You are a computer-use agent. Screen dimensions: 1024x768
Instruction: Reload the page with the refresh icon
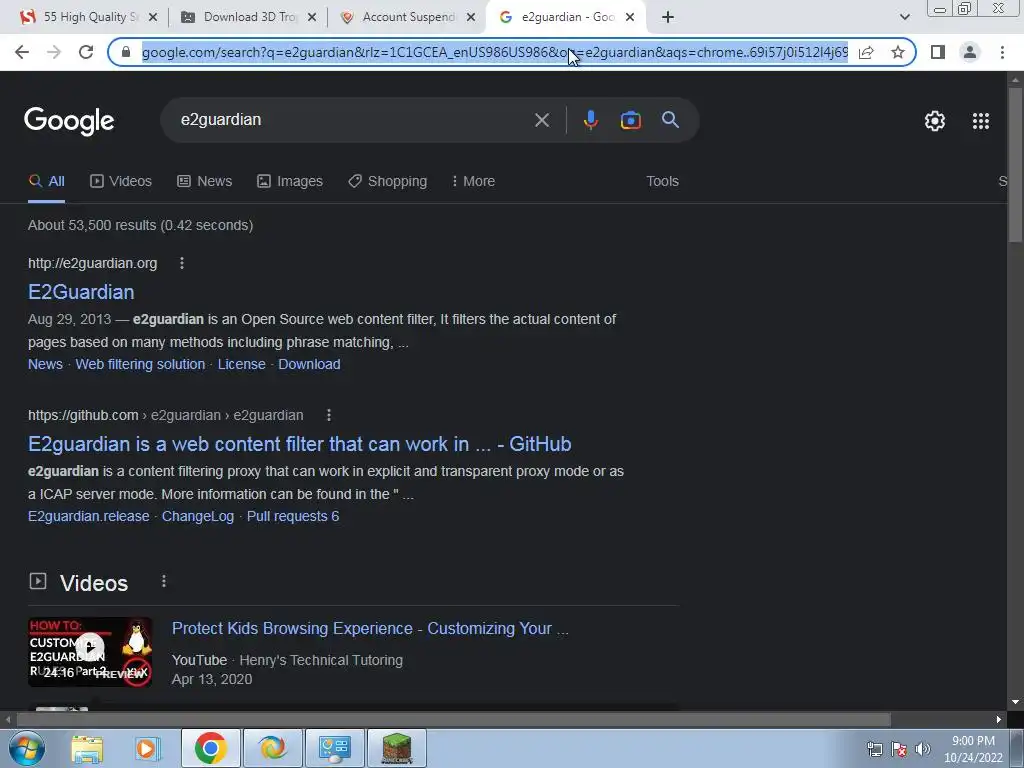coord(86,52)
